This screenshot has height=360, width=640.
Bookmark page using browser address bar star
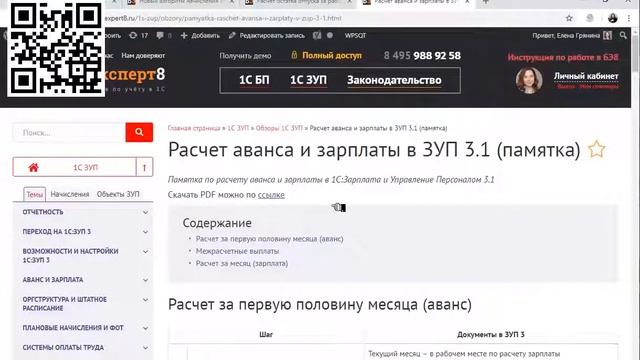(x=569, y=18)
